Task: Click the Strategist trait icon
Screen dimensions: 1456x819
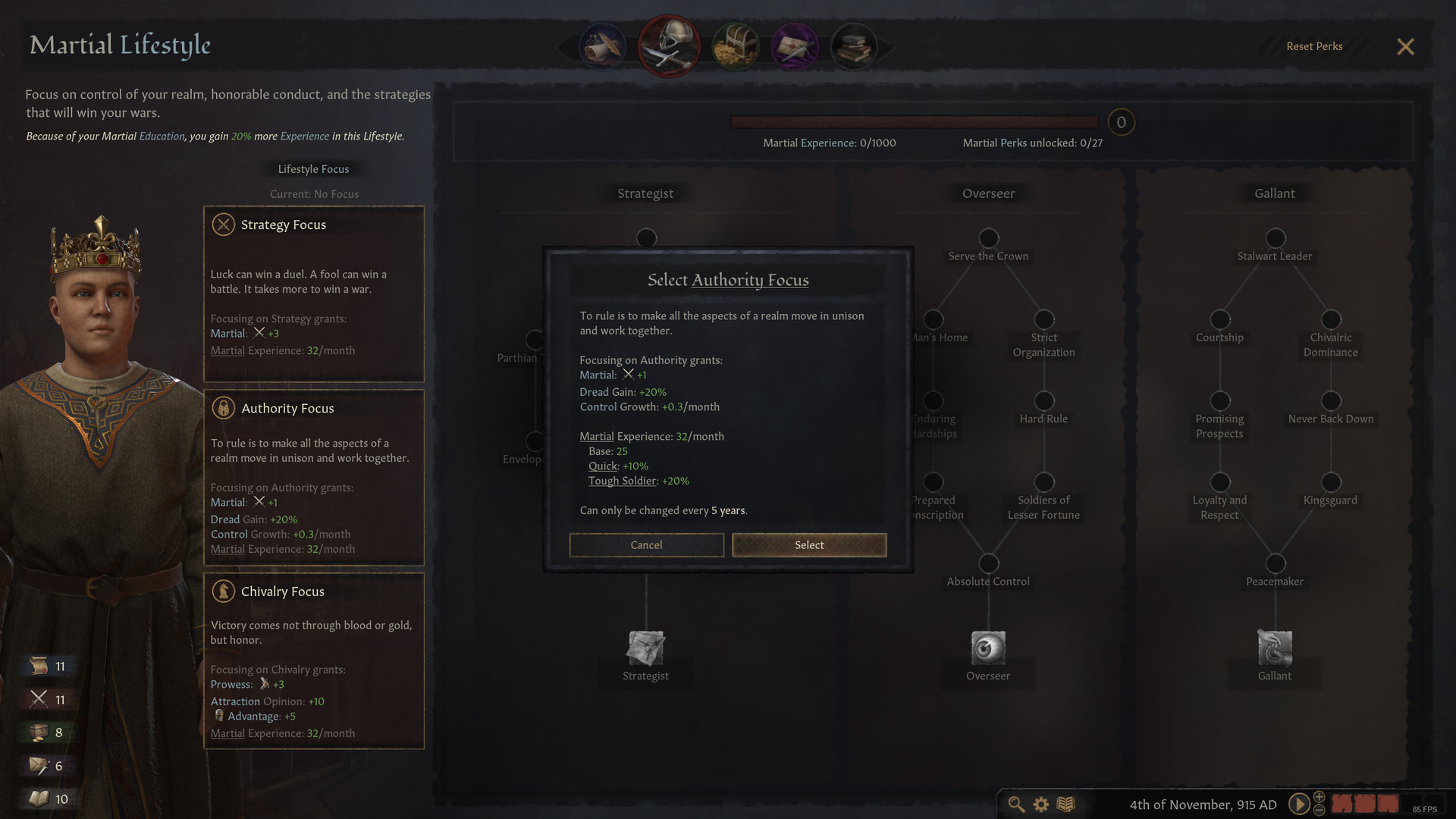Action: (645, 648)
